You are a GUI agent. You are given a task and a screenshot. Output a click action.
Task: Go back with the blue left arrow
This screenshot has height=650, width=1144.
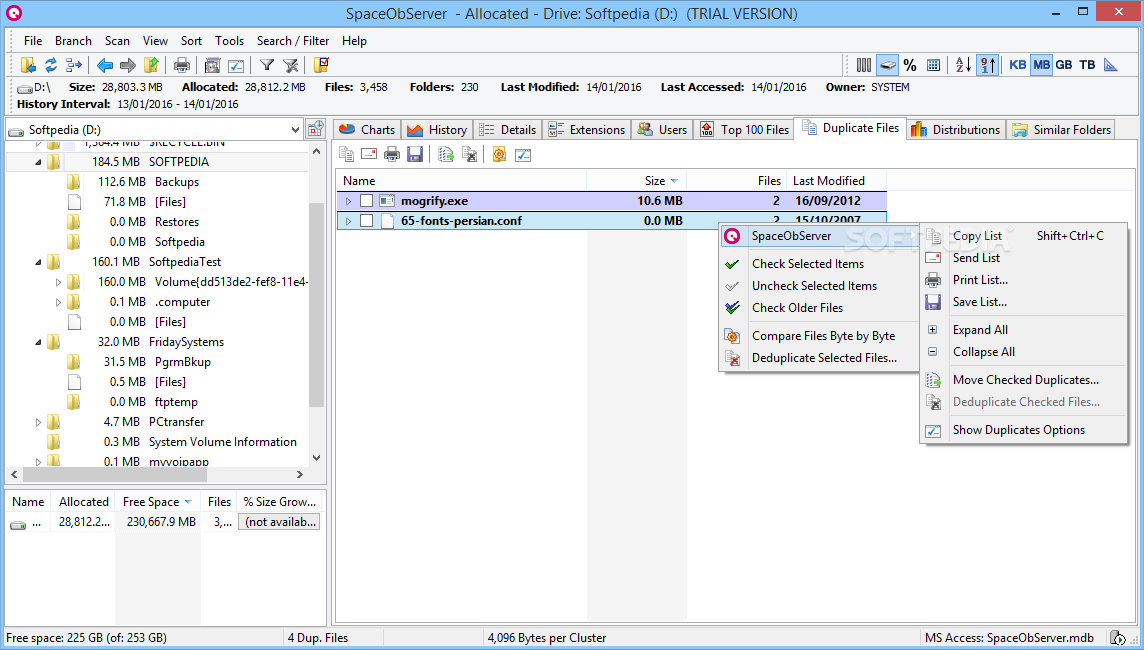coord(105,65)
